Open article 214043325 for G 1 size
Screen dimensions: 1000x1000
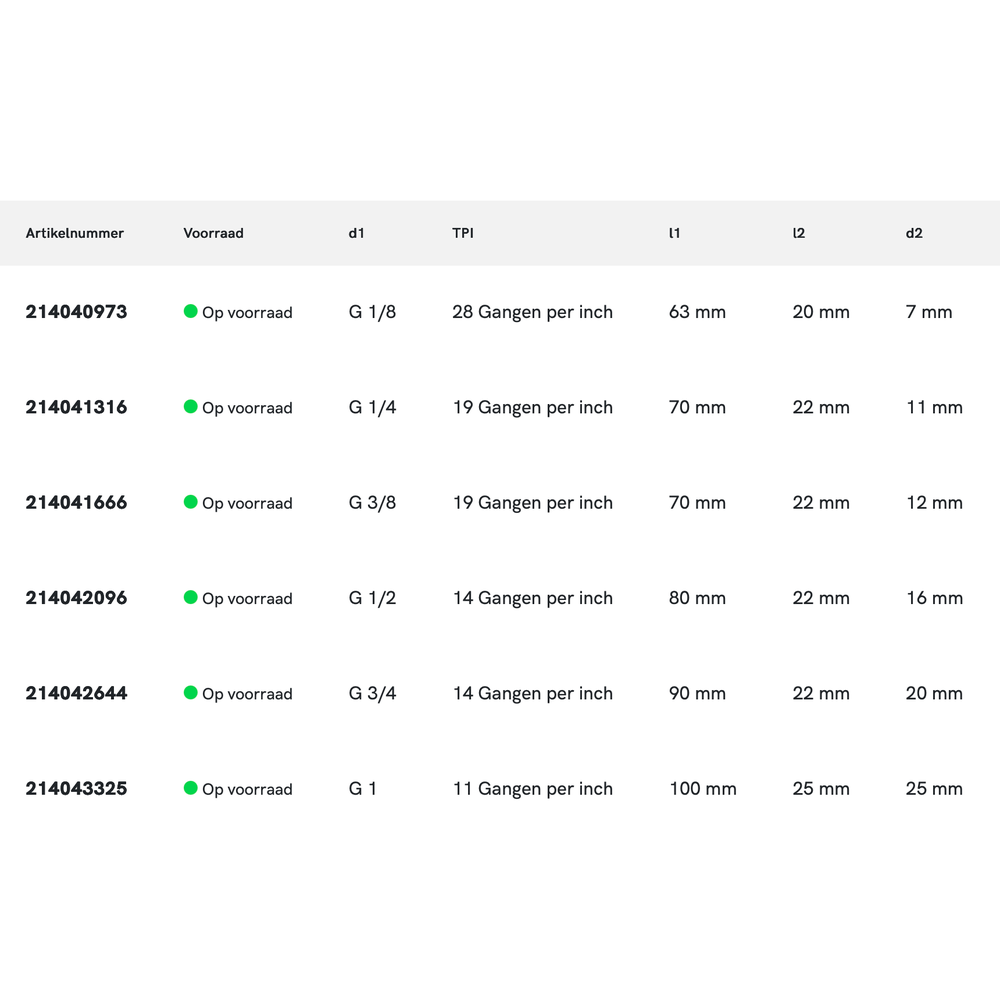click(76, 789)
